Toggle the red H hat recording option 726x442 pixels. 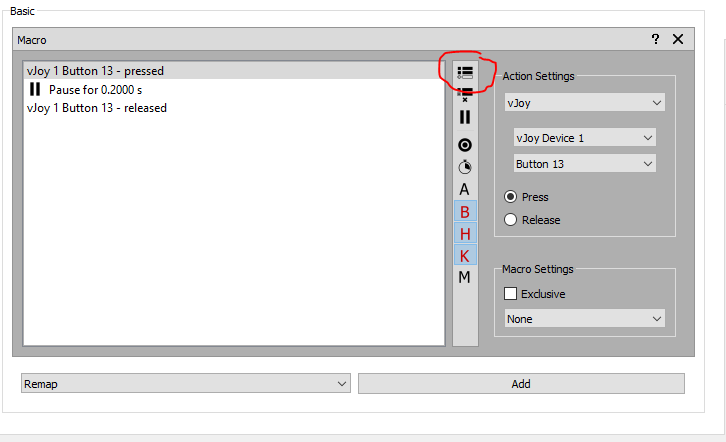[x=465, y=234]
